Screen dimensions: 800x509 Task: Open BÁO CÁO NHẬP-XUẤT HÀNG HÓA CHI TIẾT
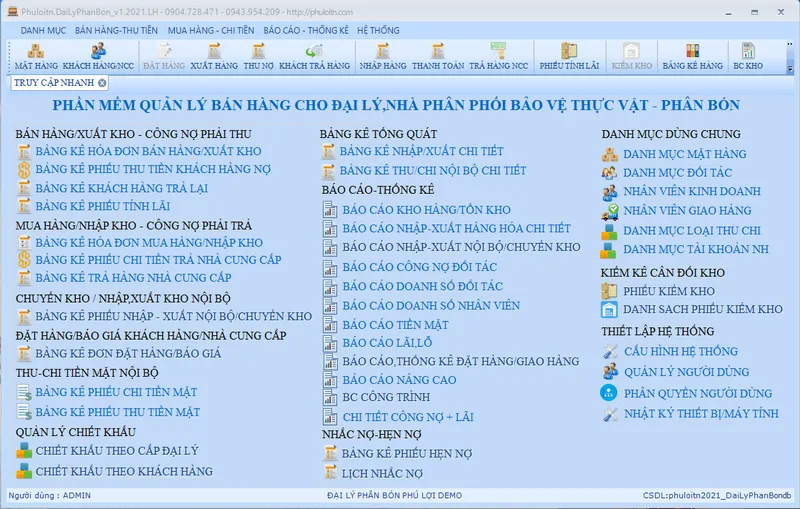[457, 228]
